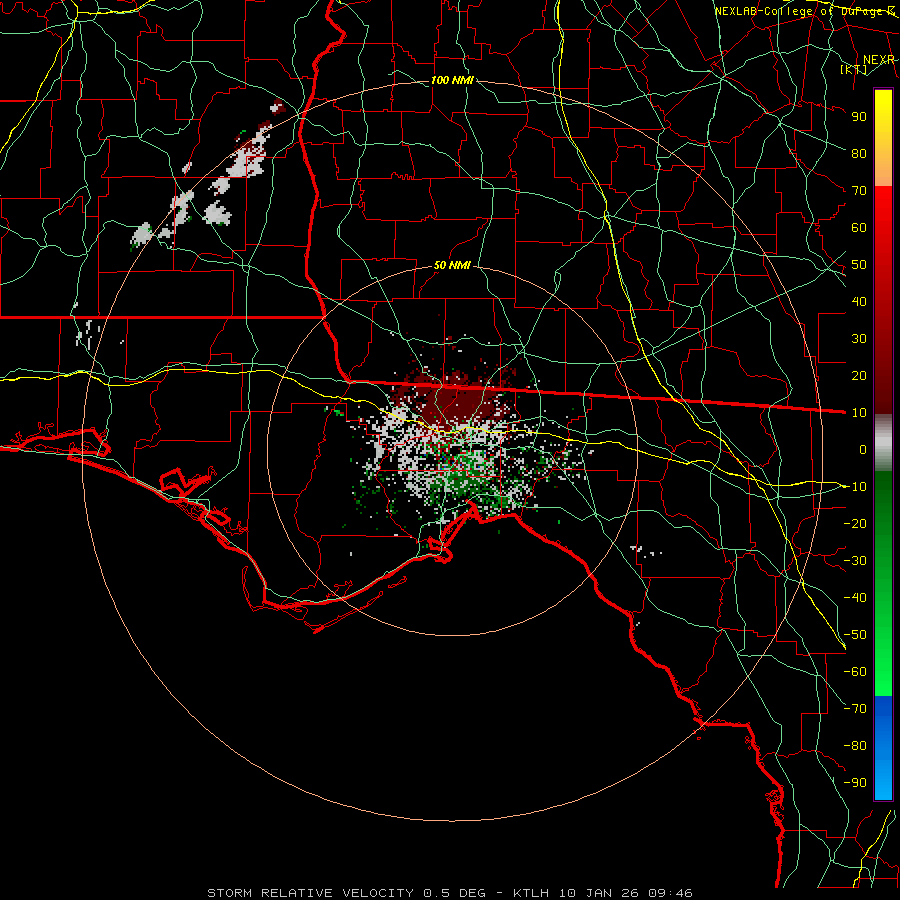900x900 pixels.
Task: Click the "50" value on the velocity scale
Action: 859,265
